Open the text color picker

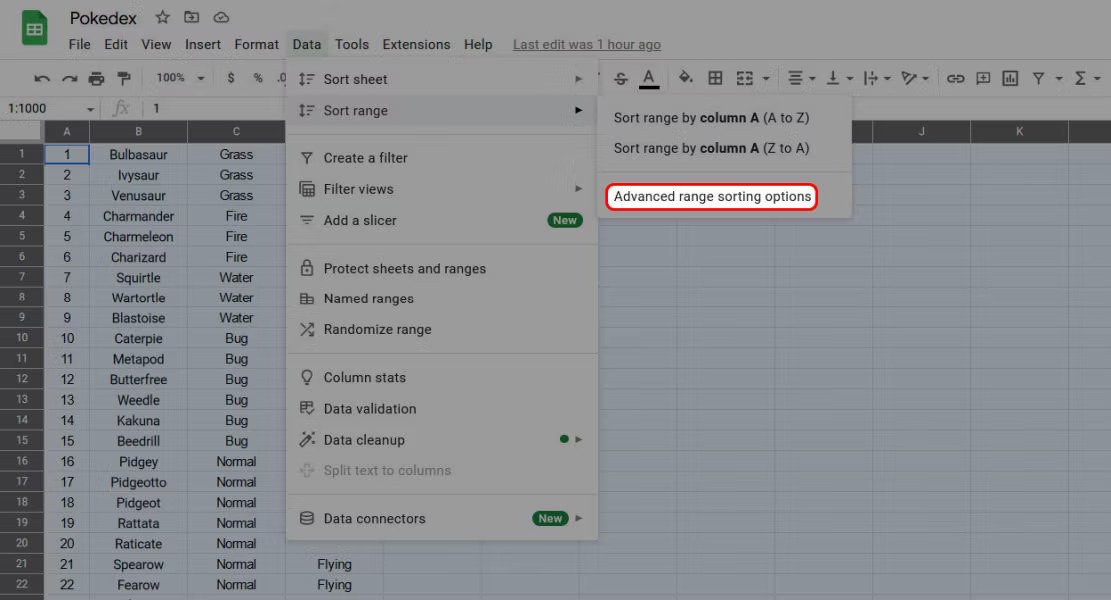click(x=648, y=78)
